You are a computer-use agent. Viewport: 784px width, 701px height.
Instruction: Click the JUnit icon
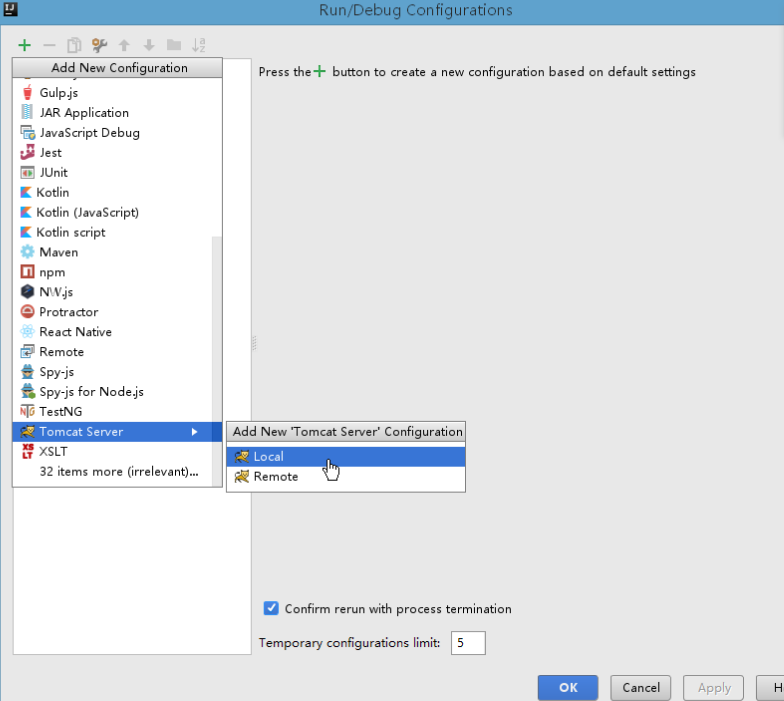point(28,172)
